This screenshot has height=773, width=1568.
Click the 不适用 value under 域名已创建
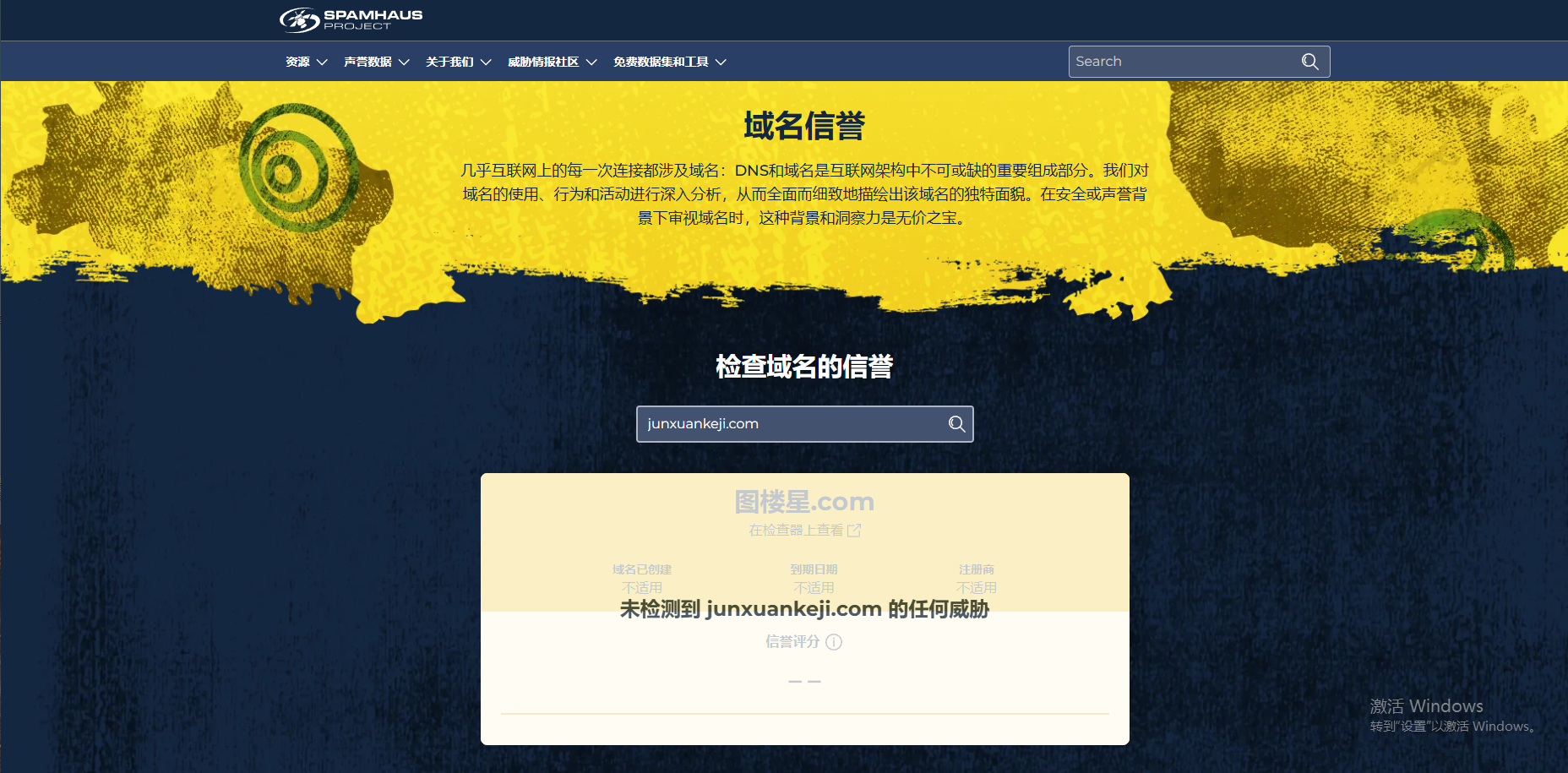642,588
